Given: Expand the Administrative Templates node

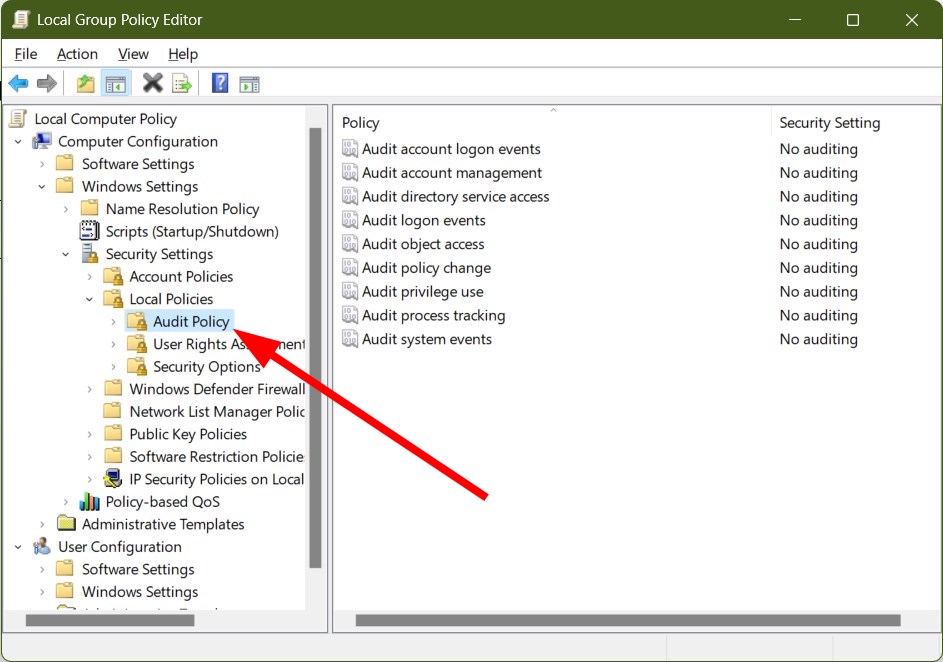Looking at the screenshot, I should [41, 524].
